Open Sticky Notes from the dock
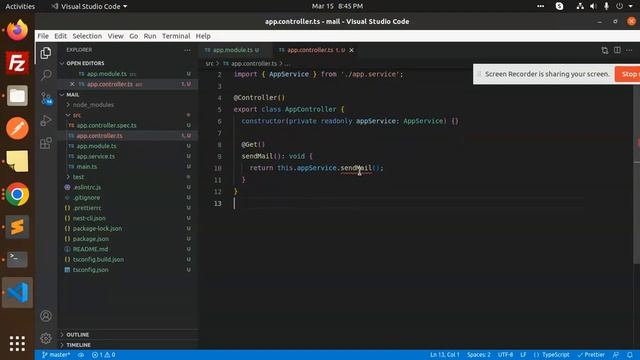 (x=17, y=161)
